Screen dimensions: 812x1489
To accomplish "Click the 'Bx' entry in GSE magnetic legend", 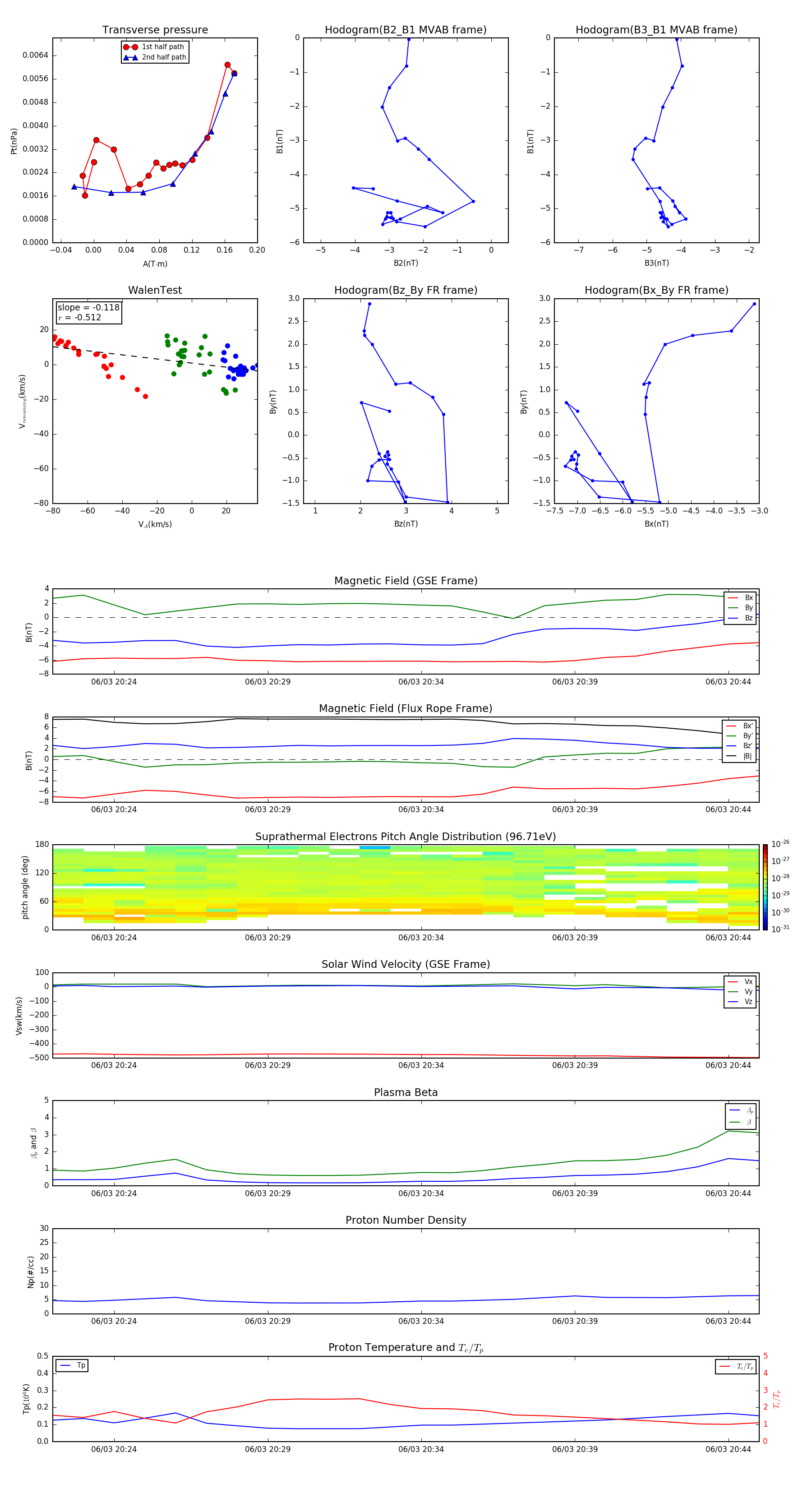I will (x=741, y=598).
